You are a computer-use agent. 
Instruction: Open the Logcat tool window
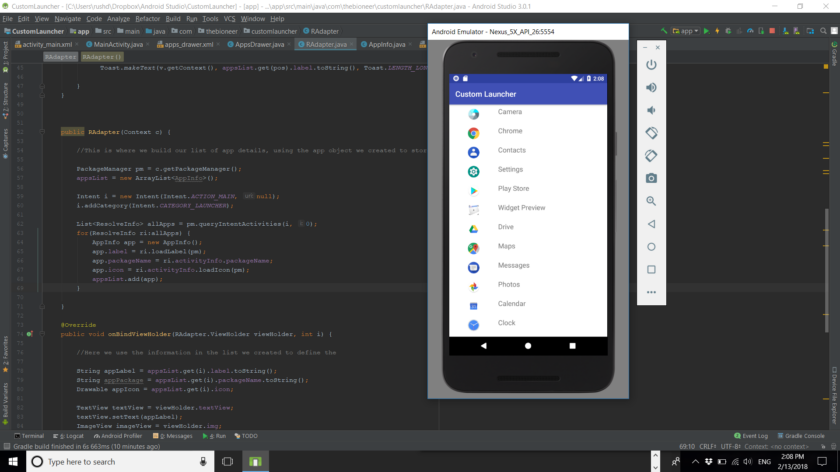[x=72, y=436]
